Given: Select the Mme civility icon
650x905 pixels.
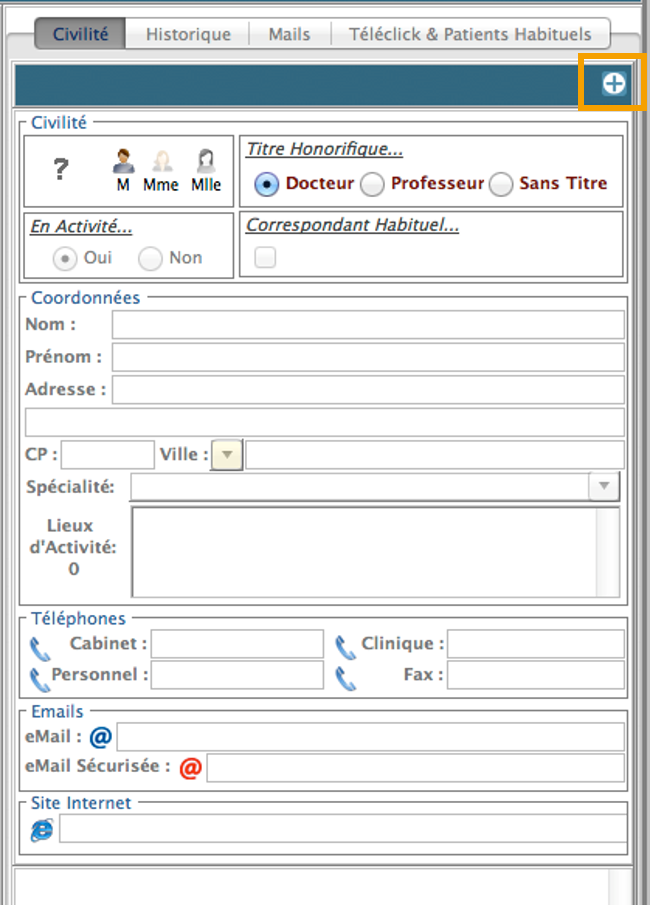Looking at the screenshot, I should pos(161,162).
